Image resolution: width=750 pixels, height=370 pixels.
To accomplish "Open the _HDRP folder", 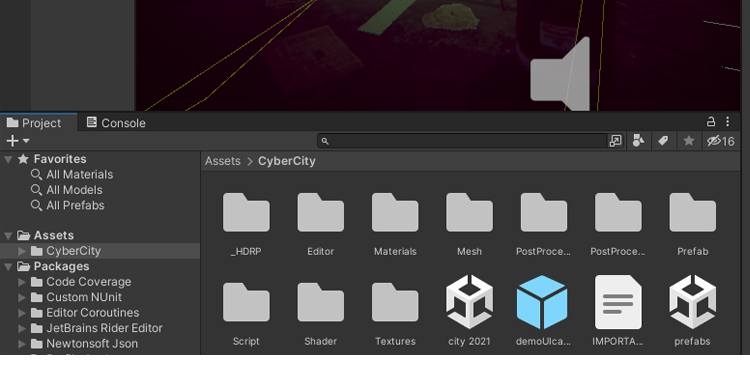I will coord(246,213).
